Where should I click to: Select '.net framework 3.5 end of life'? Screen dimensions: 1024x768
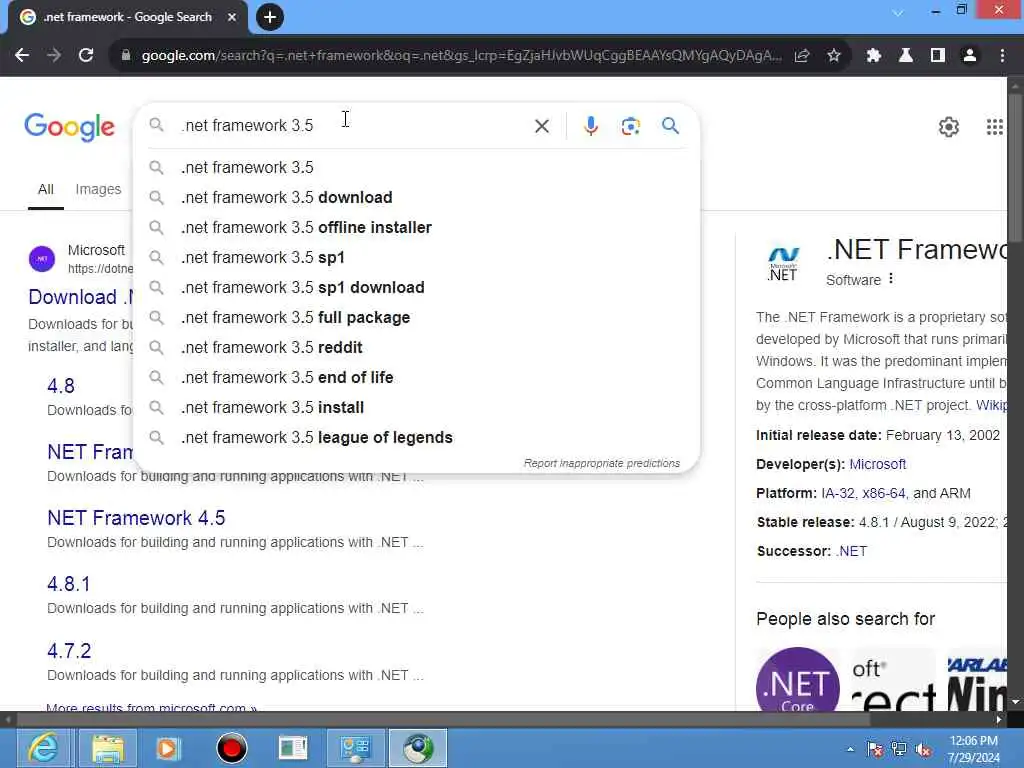(416, 377)
